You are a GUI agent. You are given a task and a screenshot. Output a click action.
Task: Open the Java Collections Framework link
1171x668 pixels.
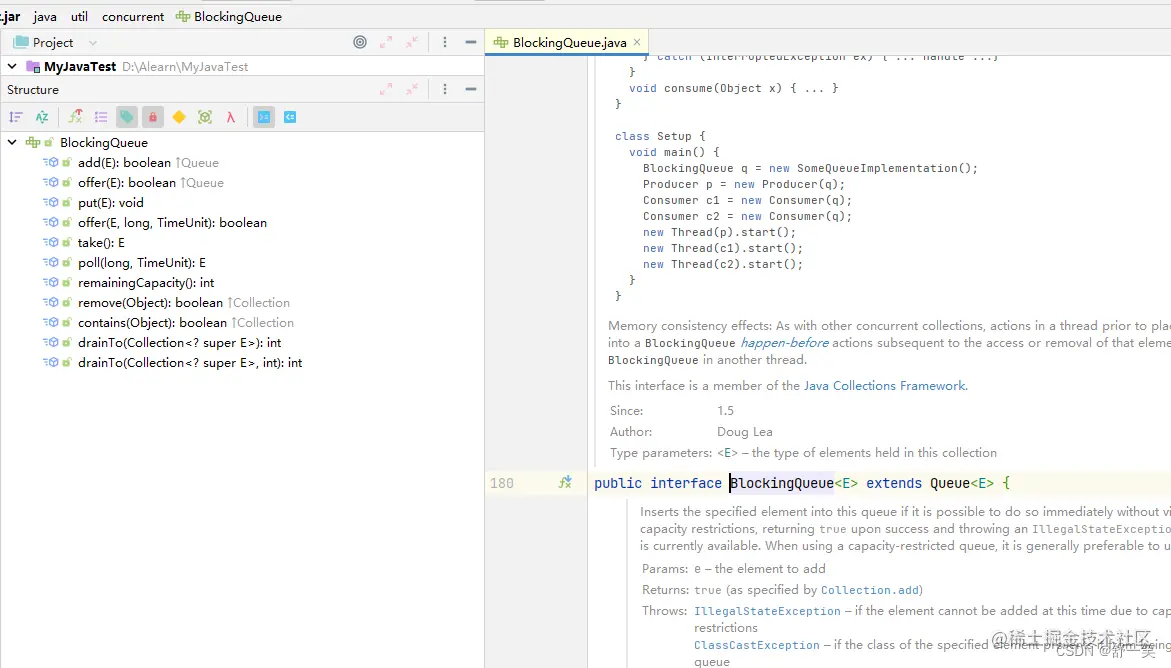(x=884, y=386)
